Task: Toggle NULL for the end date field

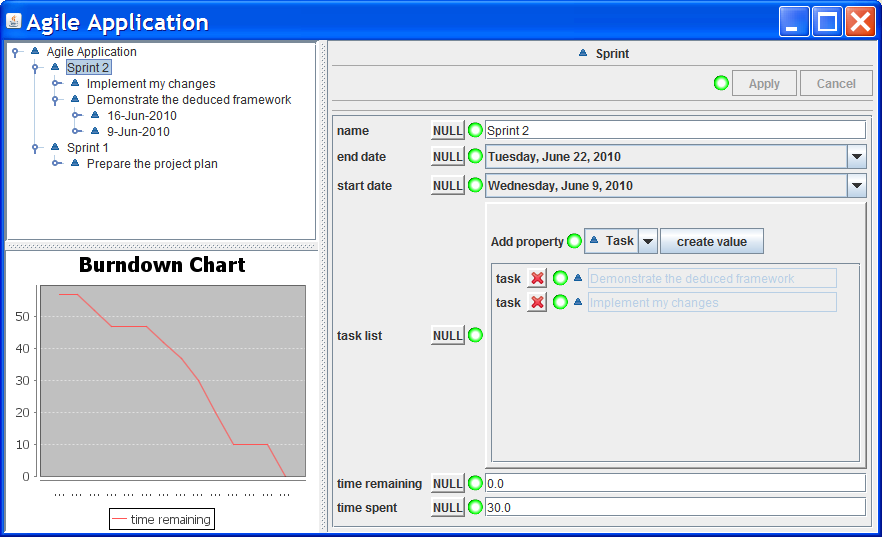Action: pos(448,156)
